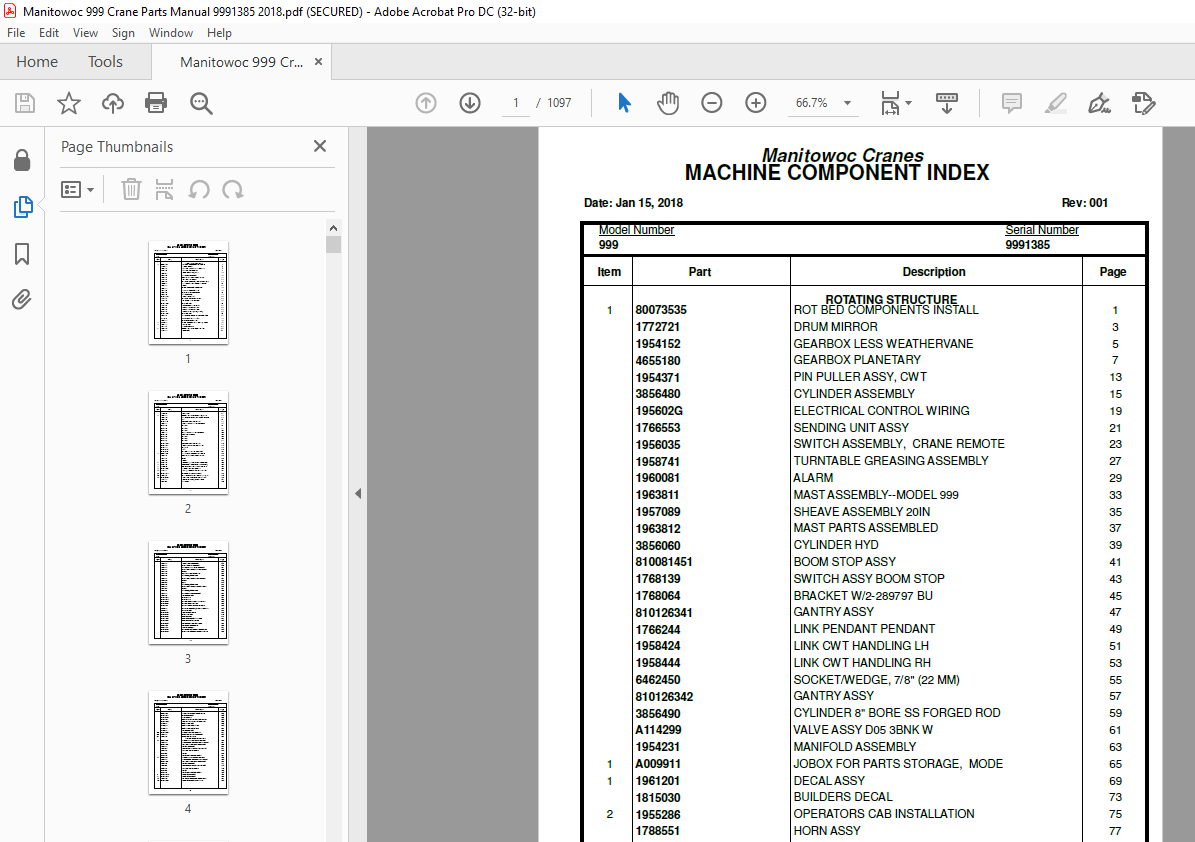This screenshot has width=1195, height=842.
Task: Close the Manitowoc 999 document tab
Action: [319, 62]
